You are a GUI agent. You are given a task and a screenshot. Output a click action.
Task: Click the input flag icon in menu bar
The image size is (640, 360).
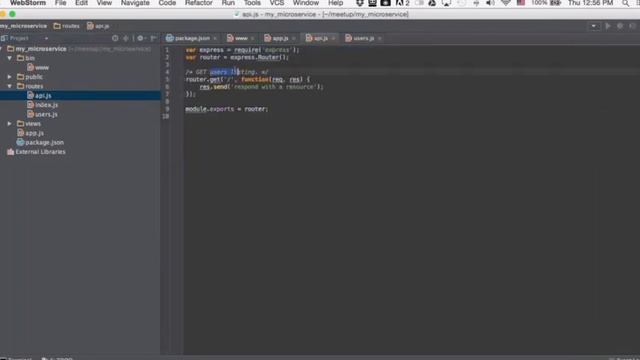click(x=521, y=3)
